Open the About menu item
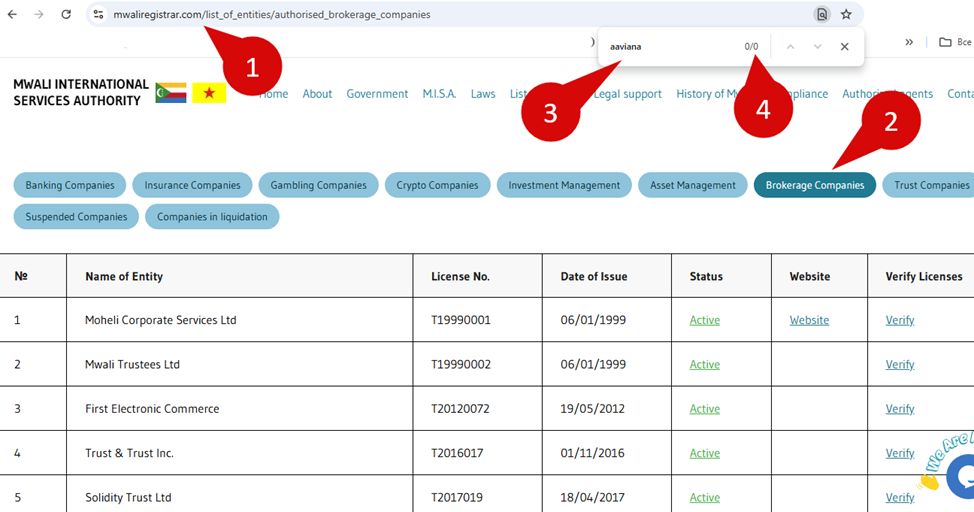This screenshot has height=512, width=974. 317,94
